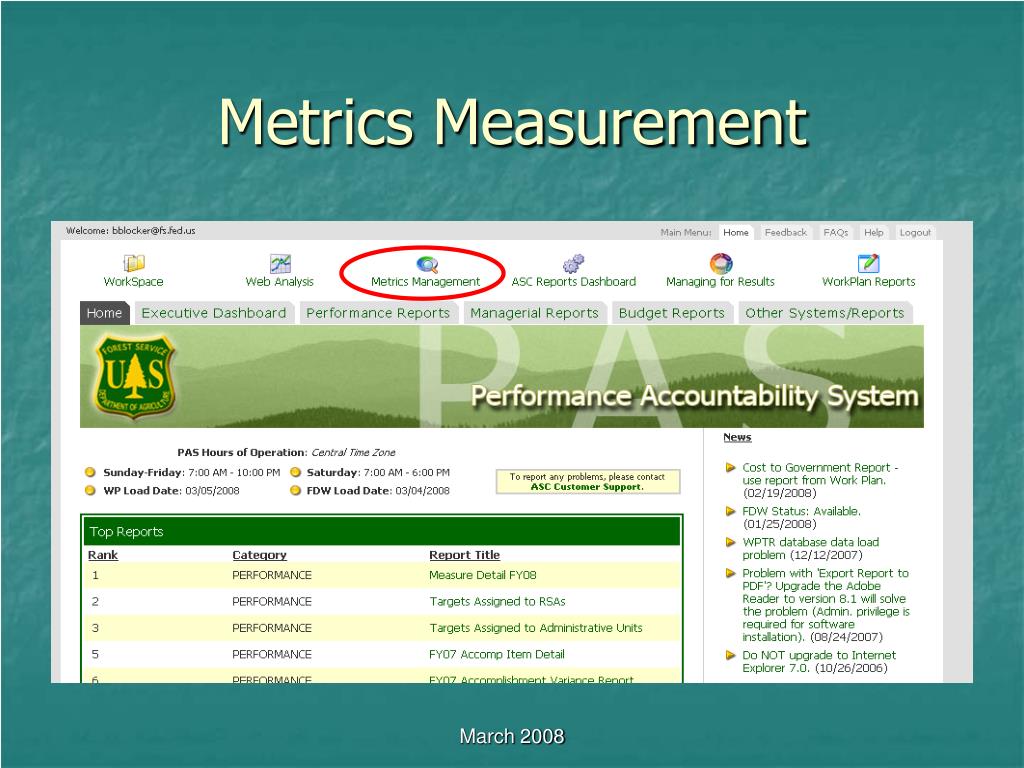The width and height of the screenshot is (1024, 768).
Task: Click Feedback in the Main Menu
Action: [x=786, y=232]
